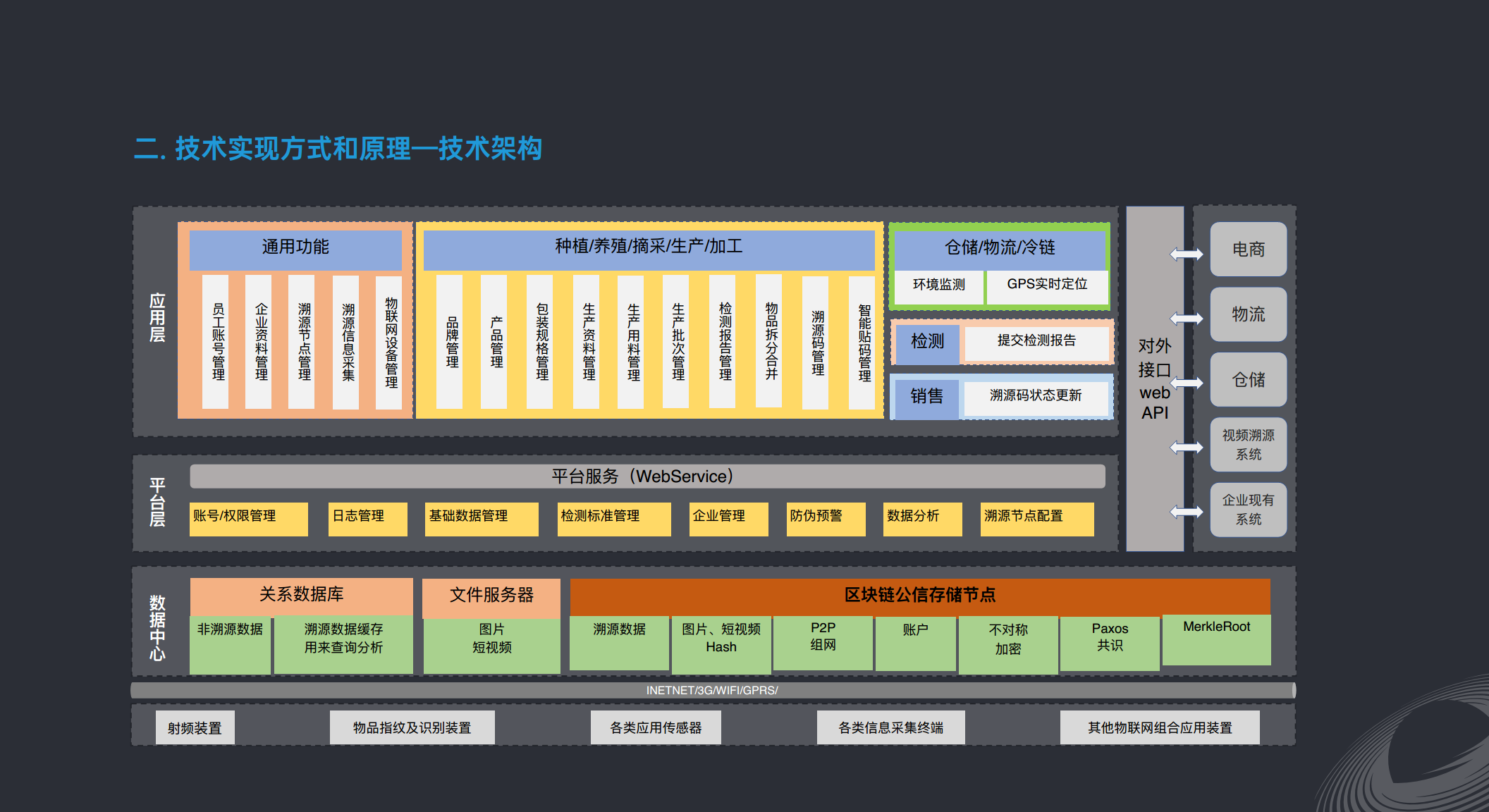This screenshot has height=812, width=1489.
Task: Click the 溯源节点管理 column
Action: coord(302,342)
